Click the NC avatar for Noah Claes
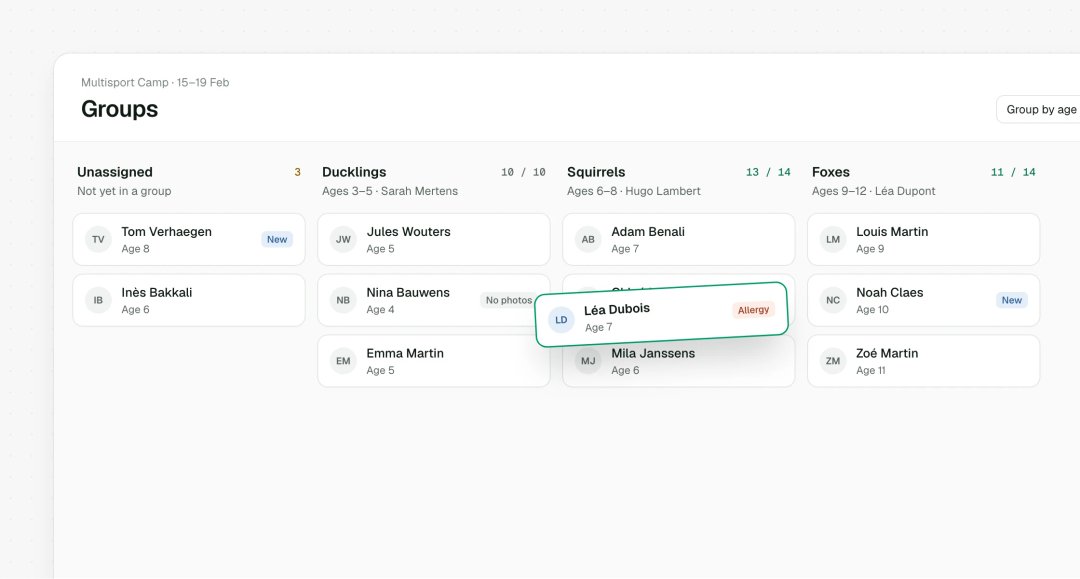This screenshot has height=579, width=1080. (x=833, y=300)
